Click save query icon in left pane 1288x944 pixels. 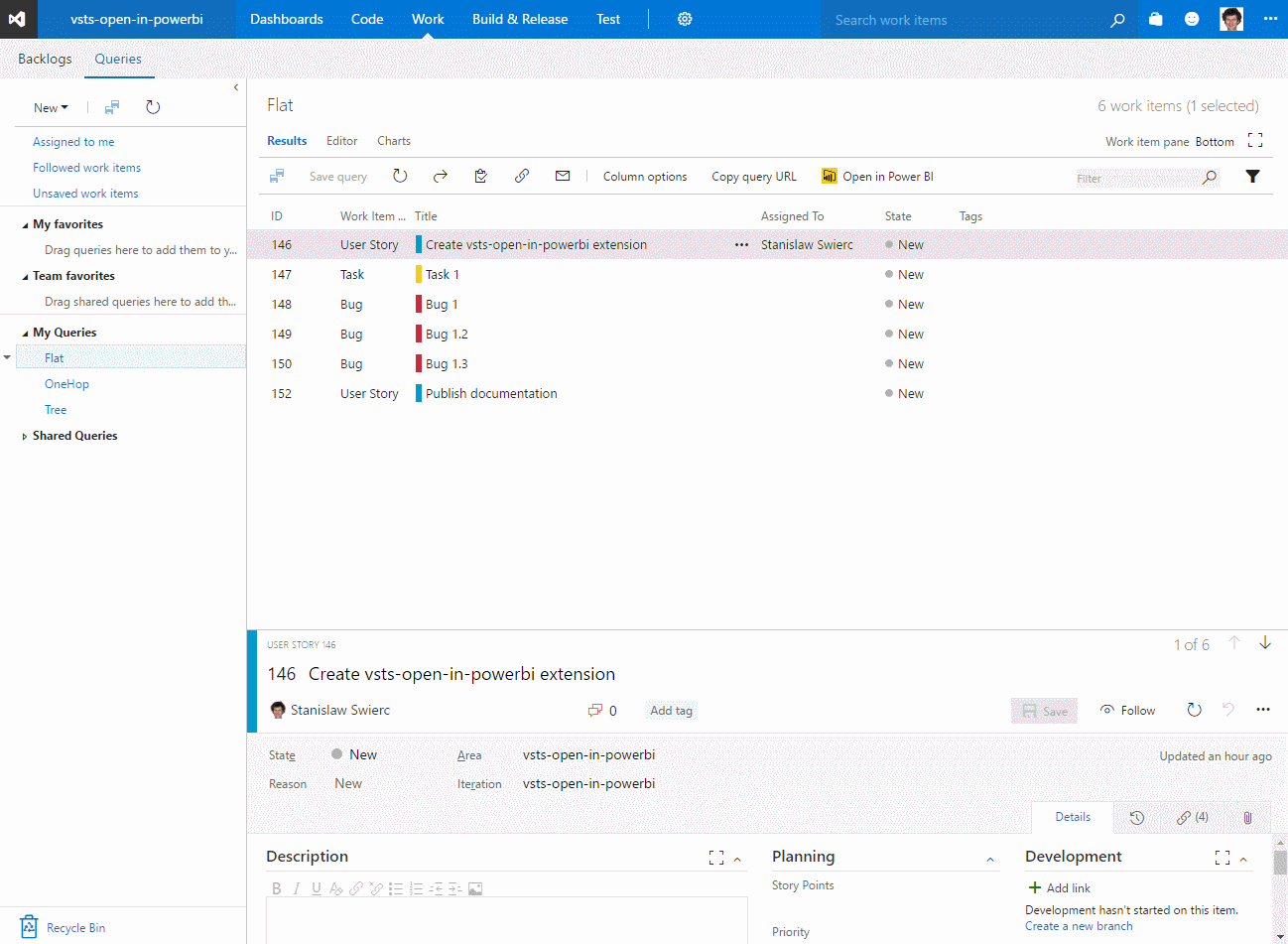pyautogui.click(x=112, y=107)
